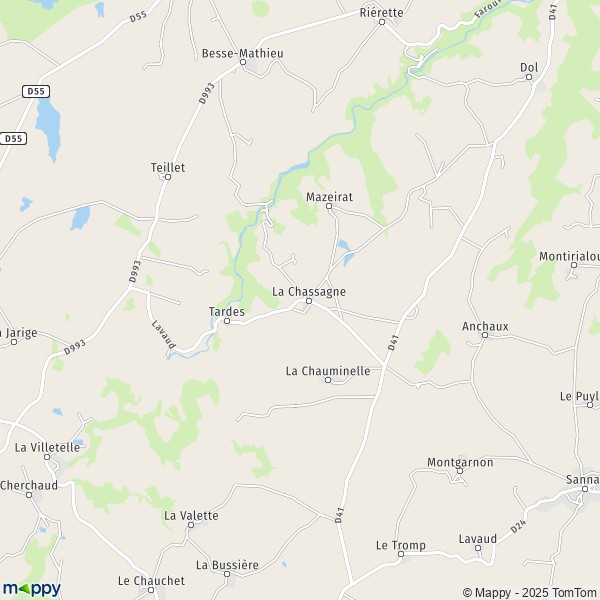Select the Montgarnon locality marker

coord(460,471)
